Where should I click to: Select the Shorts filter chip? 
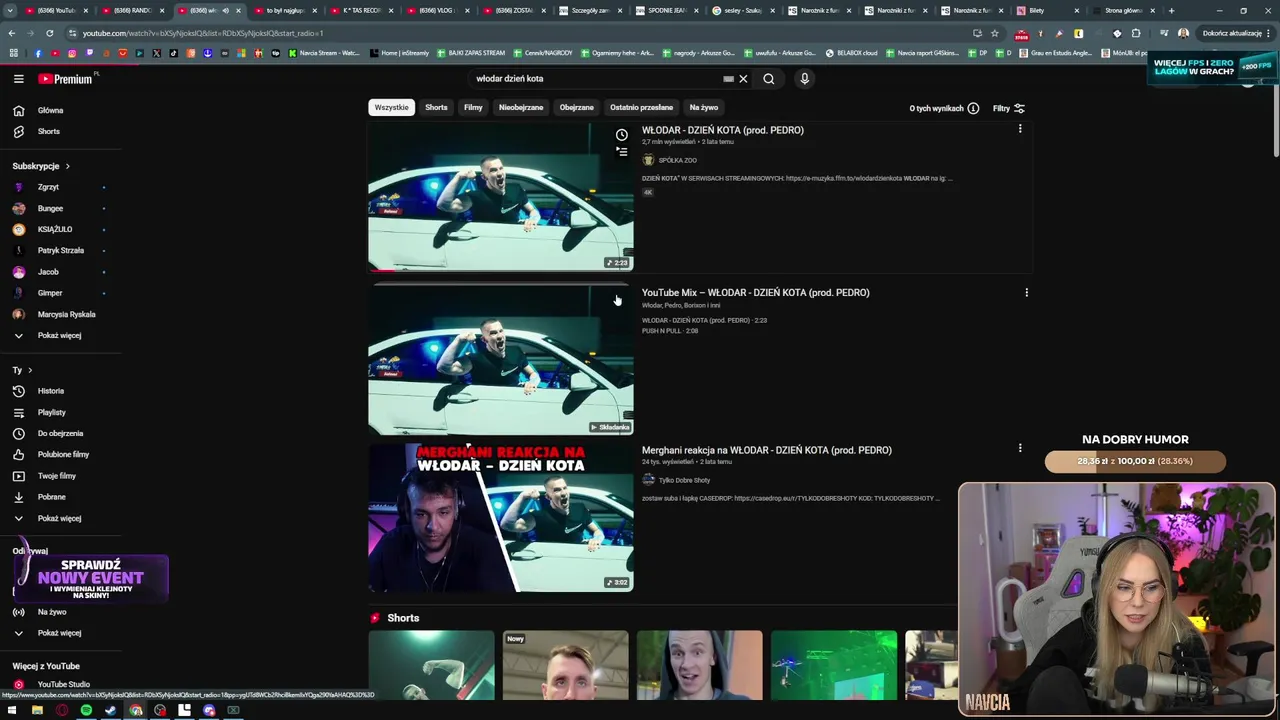click(x=436, y=107)
